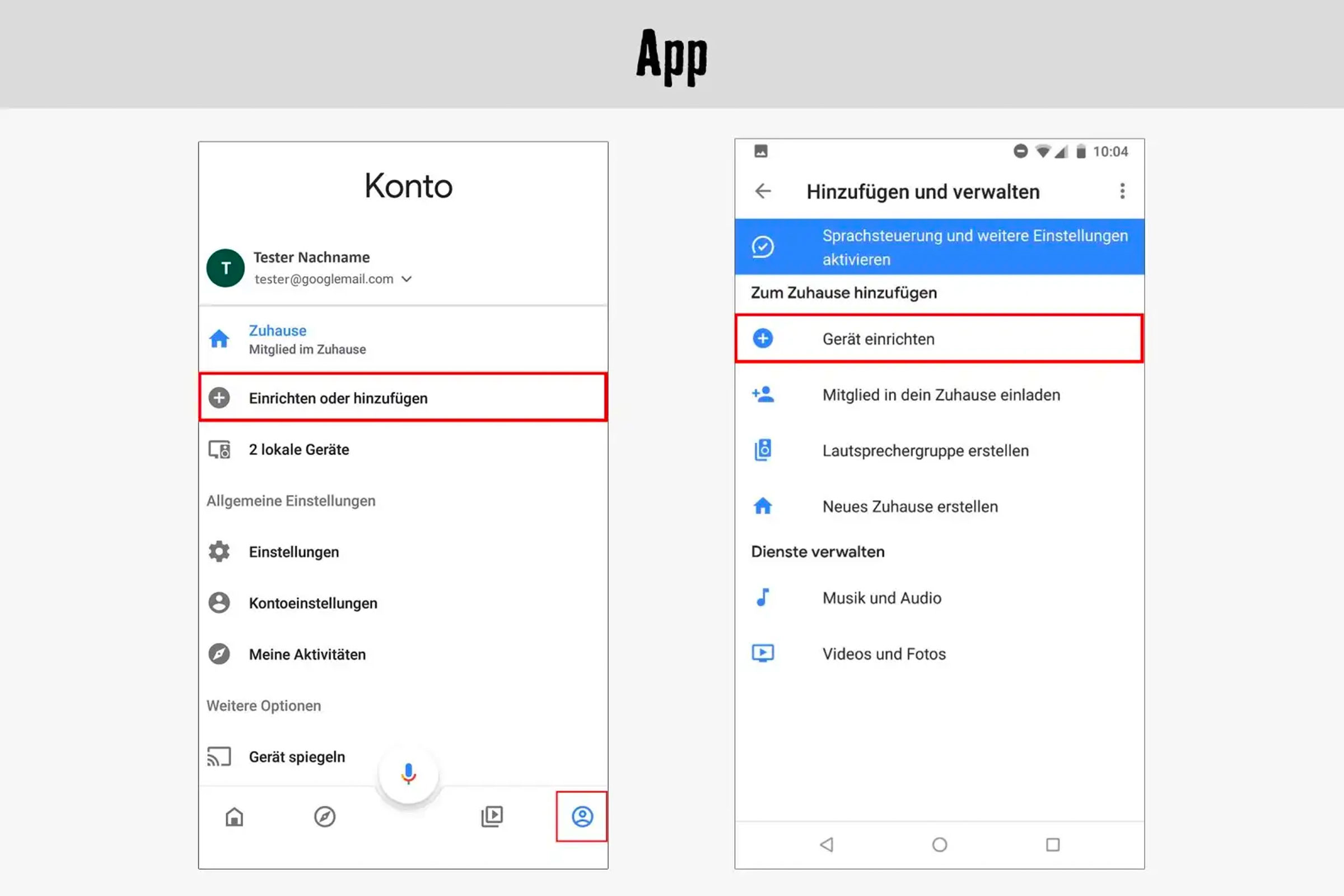Tap the Tester Nachname avatar

point(225,268)
